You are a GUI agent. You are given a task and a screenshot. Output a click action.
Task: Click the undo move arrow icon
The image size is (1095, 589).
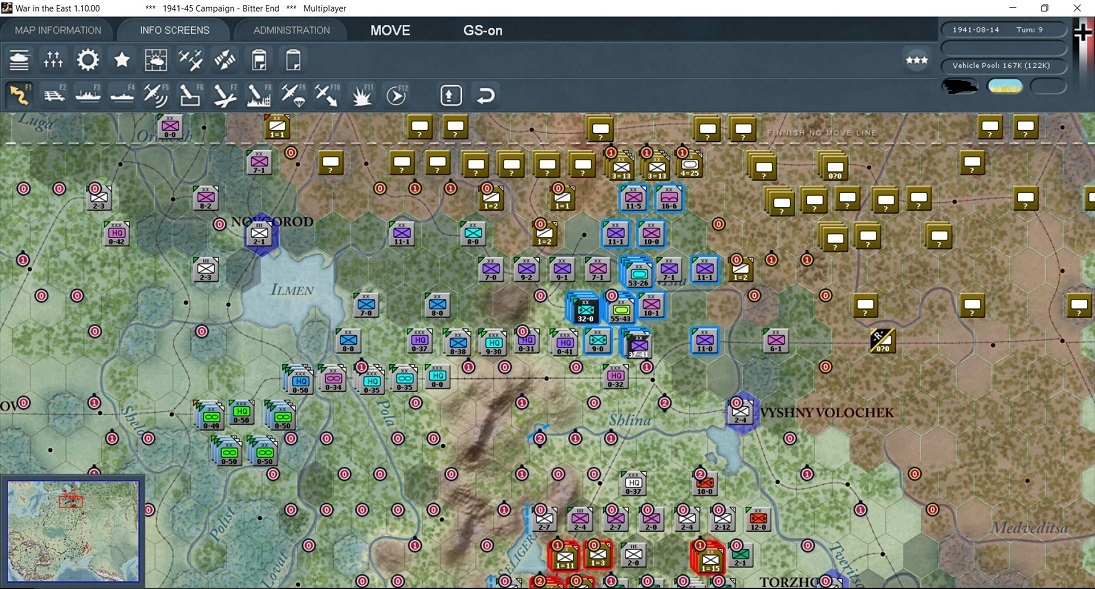tap(485, 95)
